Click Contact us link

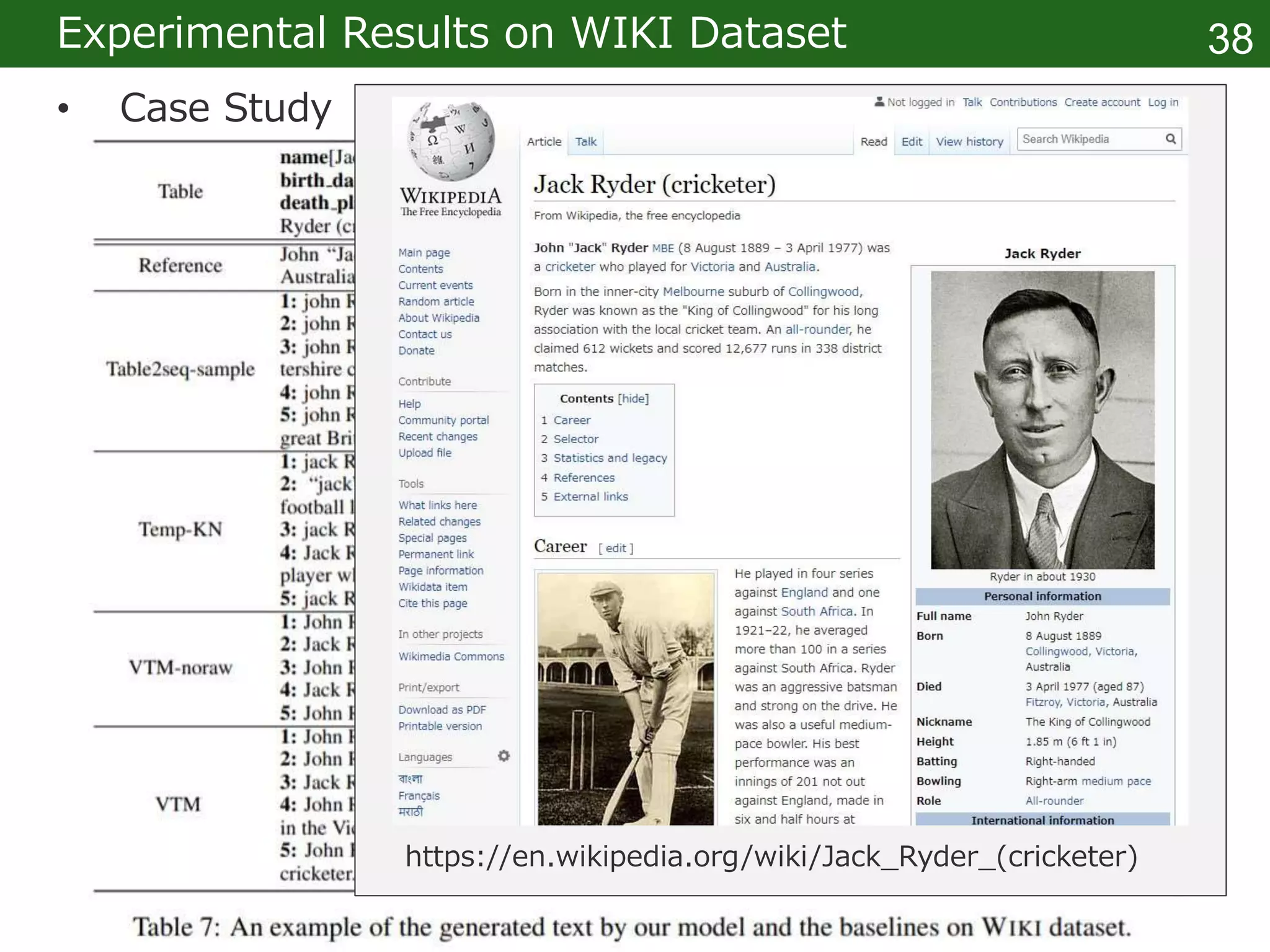[425, 334]
